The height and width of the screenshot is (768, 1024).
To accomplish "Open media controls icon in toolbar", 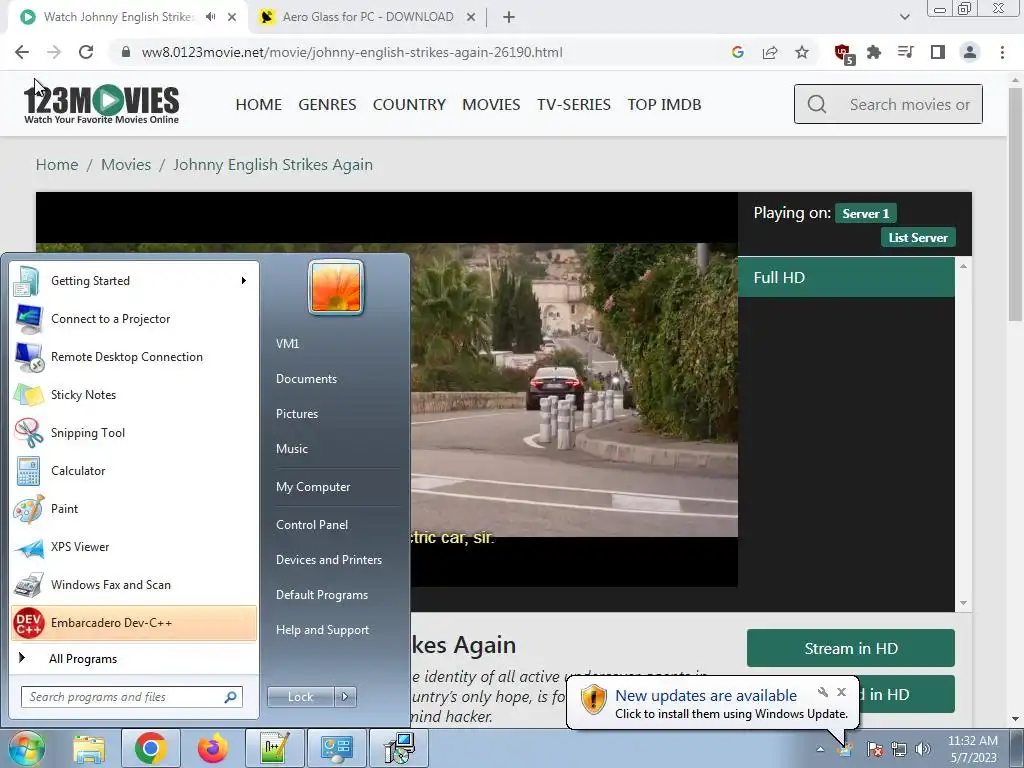I will click(x=906, y=52).
